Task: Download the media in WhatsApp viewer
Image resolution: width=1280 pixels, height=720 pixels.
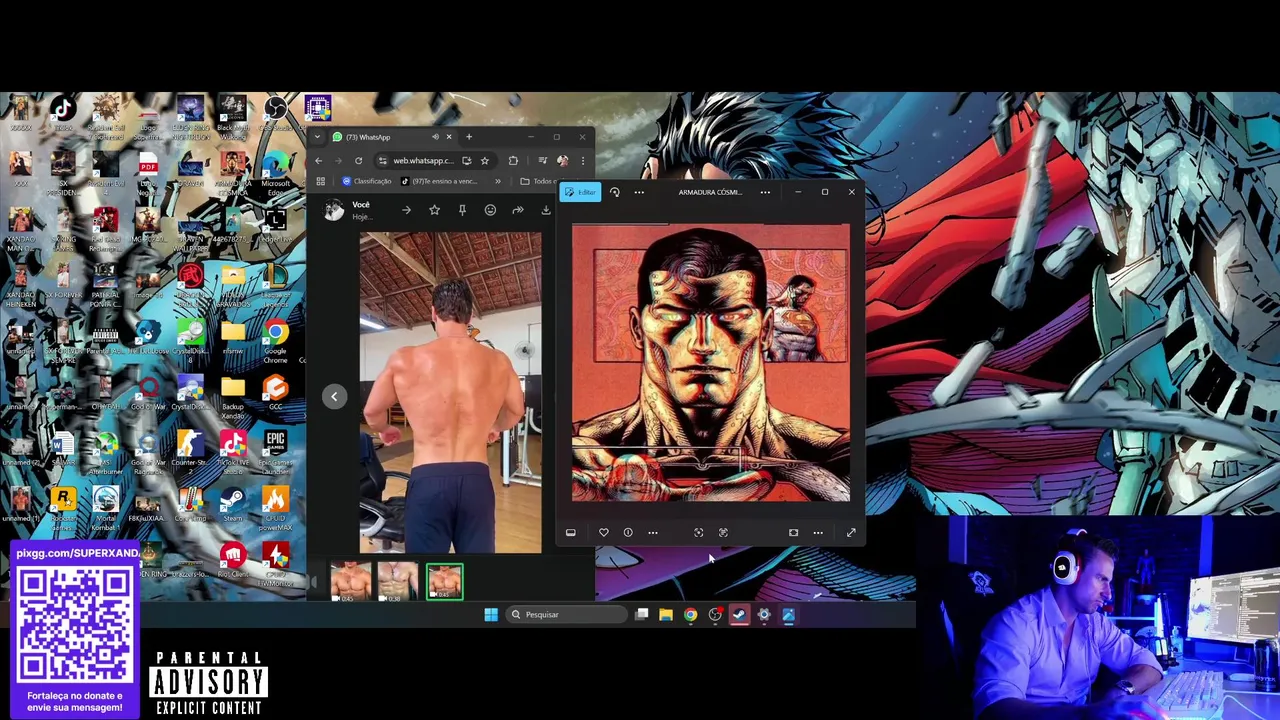Action: (546, 210)
